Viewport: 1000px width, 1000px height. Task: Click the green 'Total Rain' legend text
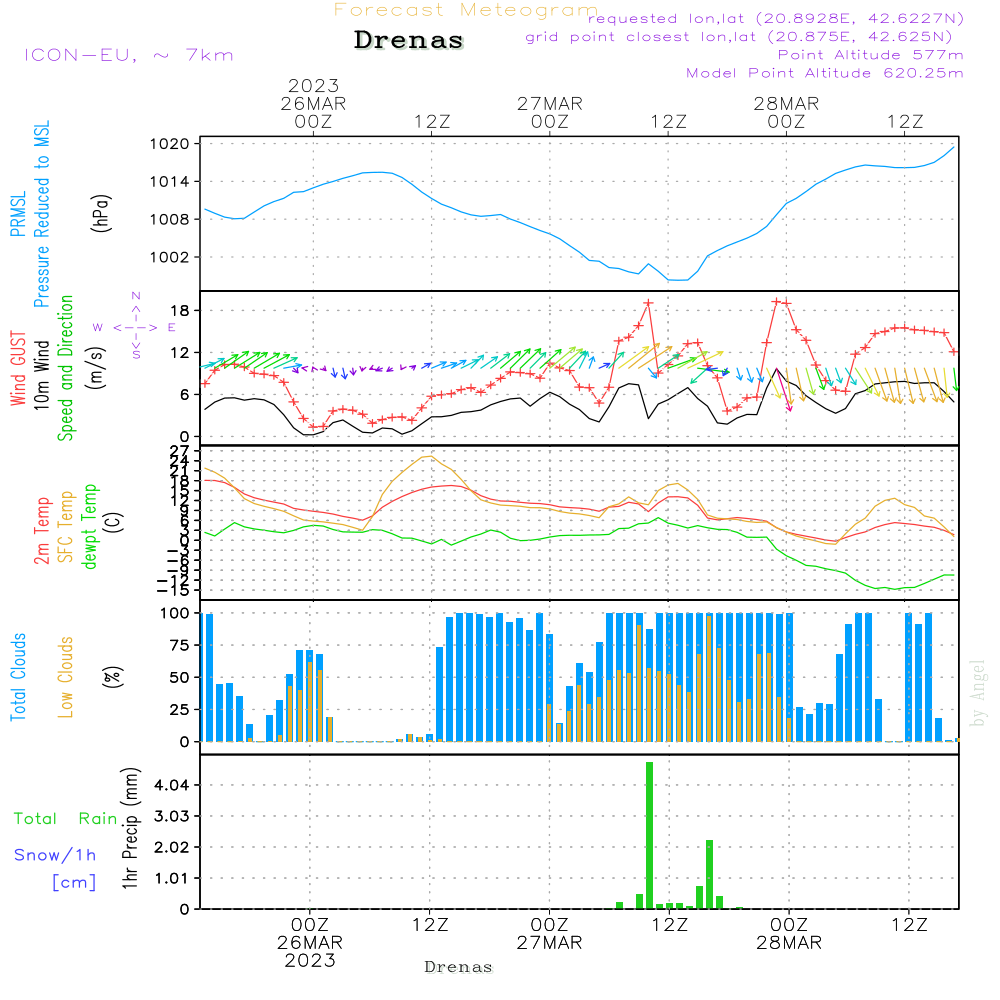coord(66,818)
